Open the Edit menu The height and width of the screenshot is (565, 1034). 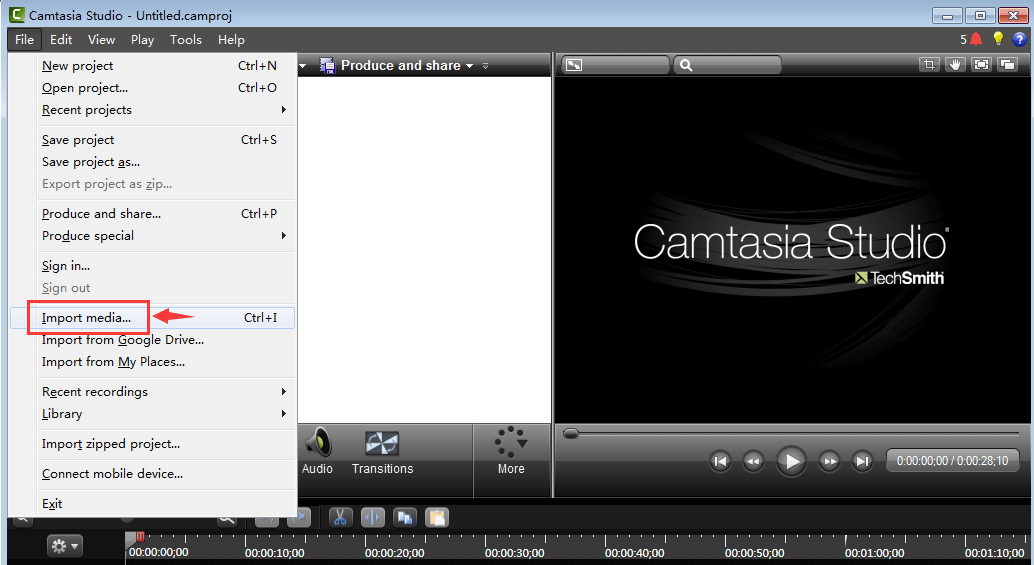pos(61,40)
